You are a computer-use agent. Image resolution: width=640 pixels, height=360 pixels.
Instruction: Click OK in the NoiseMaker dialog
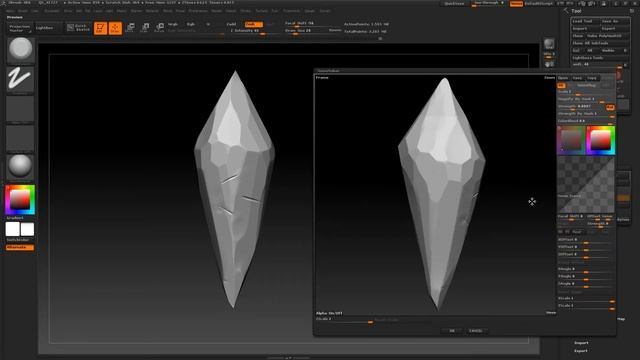[x=452, y=331]
